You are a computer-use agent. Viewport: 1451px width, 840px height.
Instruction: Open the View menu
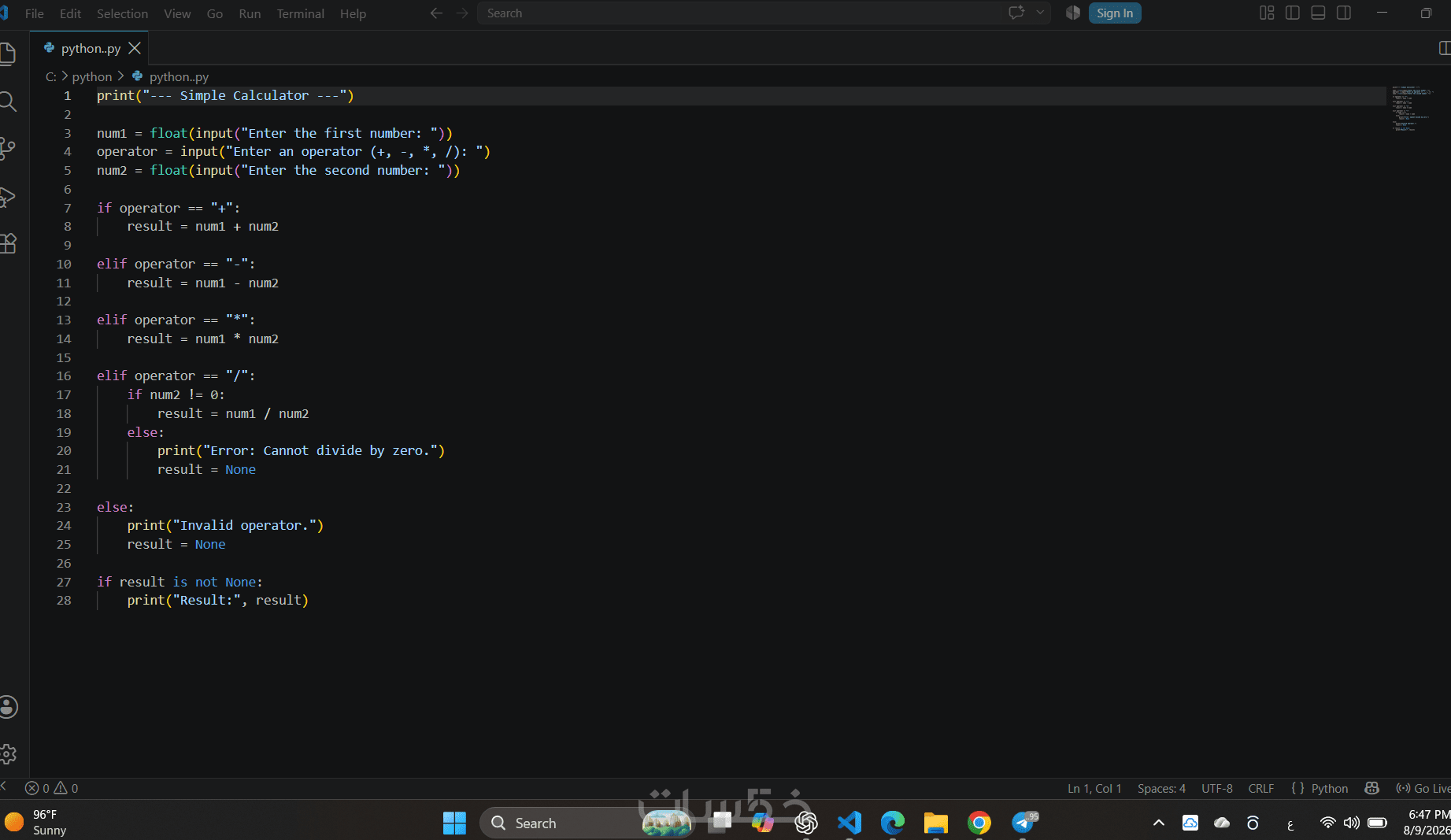coord(177,13)
